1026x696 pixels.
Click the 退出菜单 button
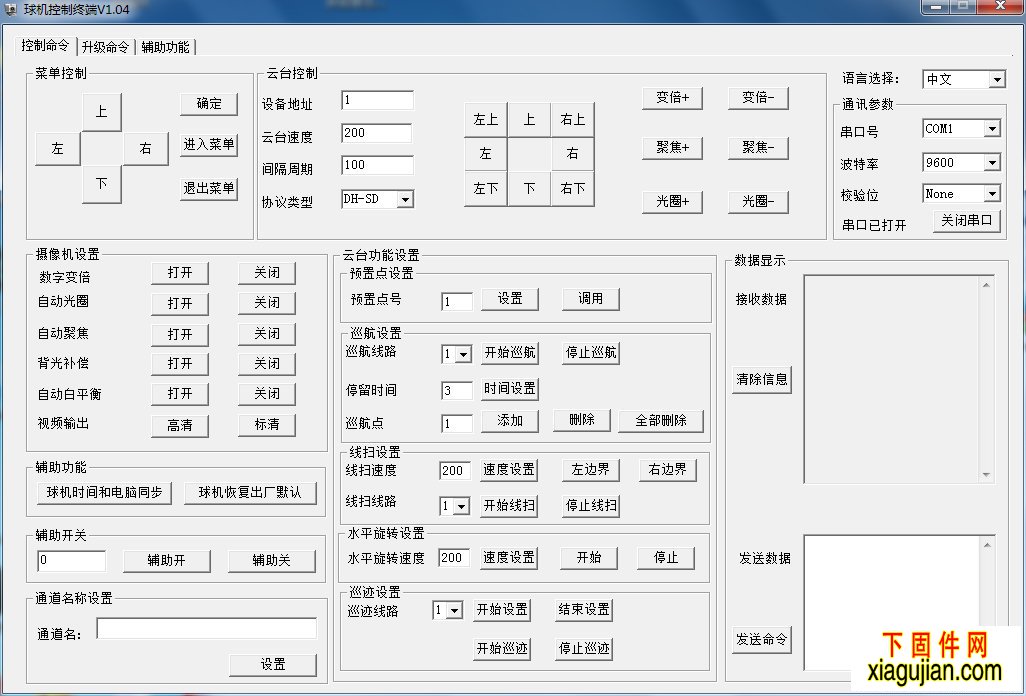[209, 188]
